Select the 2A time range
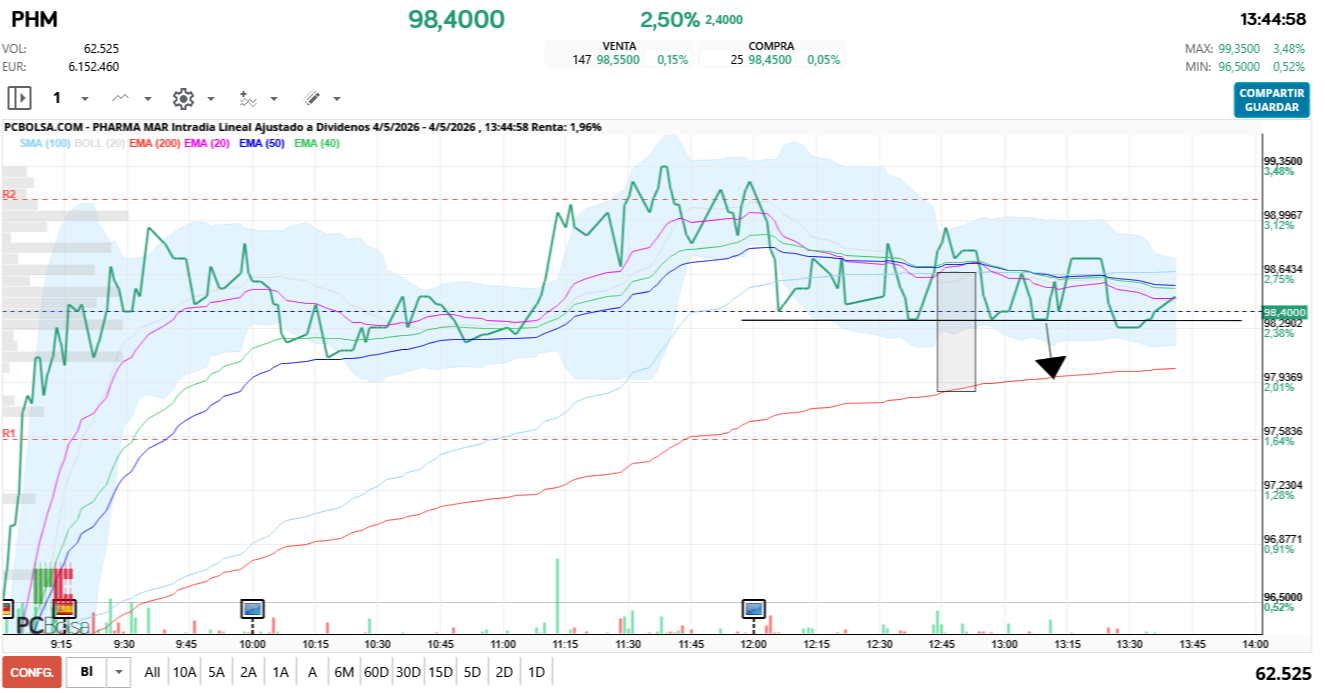Image resolution: width=1325 pixels, height=693 pixels. [x=248, y=672]
